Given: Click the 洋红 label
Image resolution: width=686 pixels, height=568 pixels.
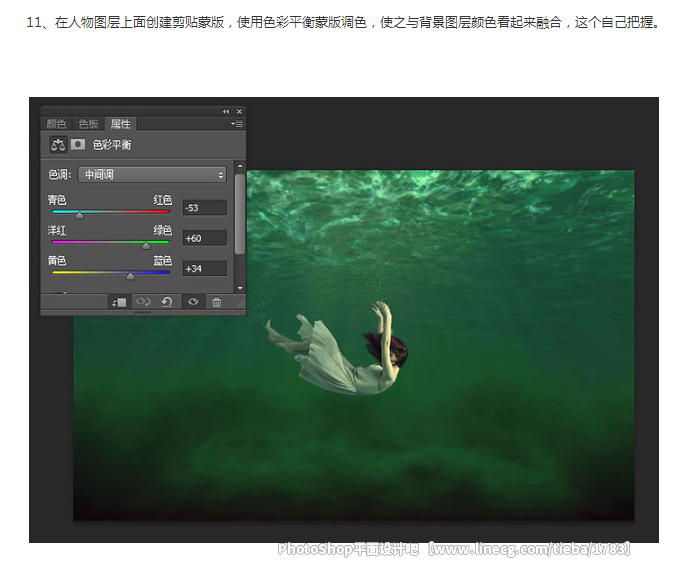Looking at the screenshot, I should click(x=57, y=230).
